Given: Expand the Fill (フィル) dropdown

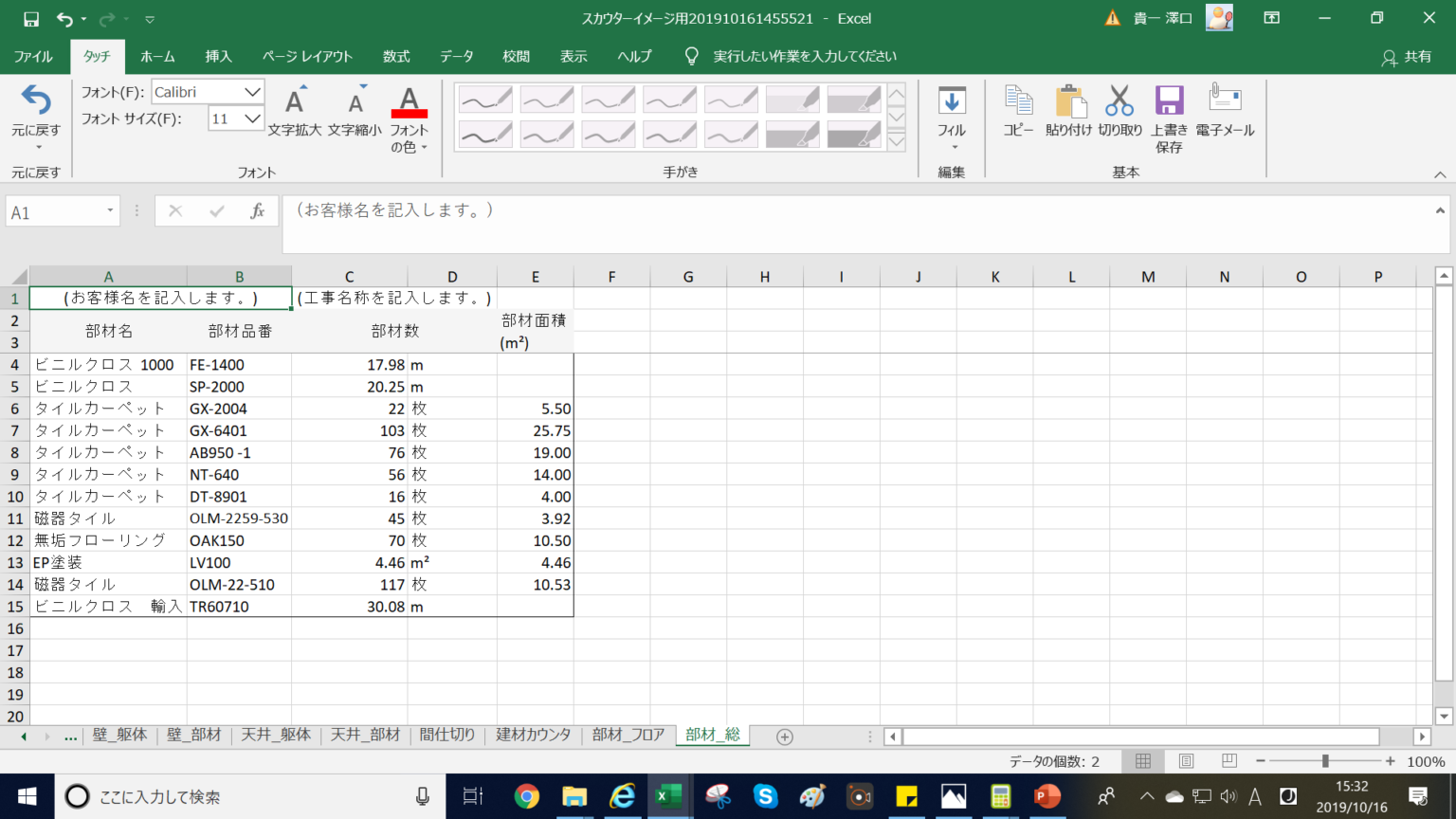Looking at the screenshot, I should 952,147.
